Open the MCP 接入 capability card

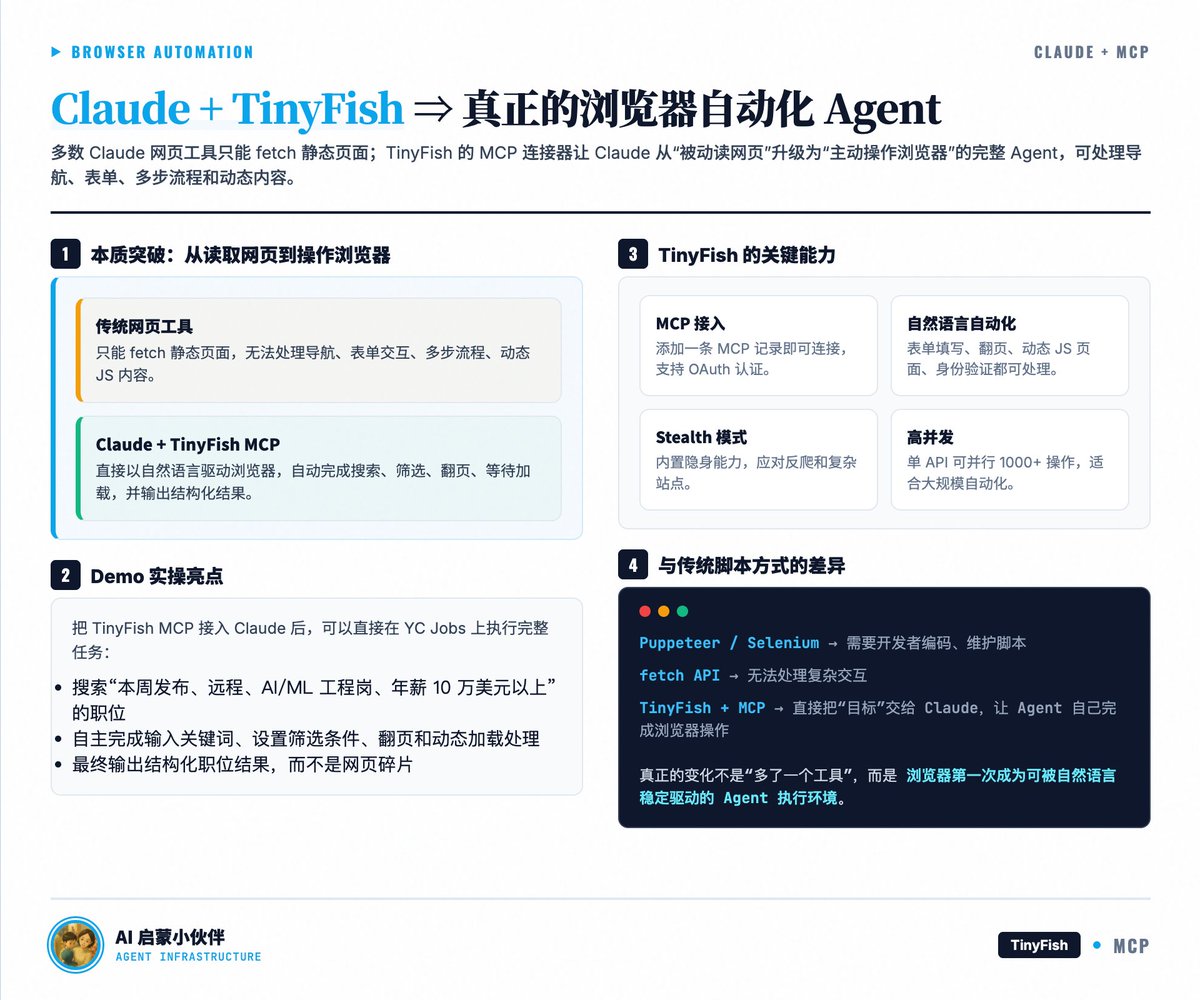(x=758, y=346)
